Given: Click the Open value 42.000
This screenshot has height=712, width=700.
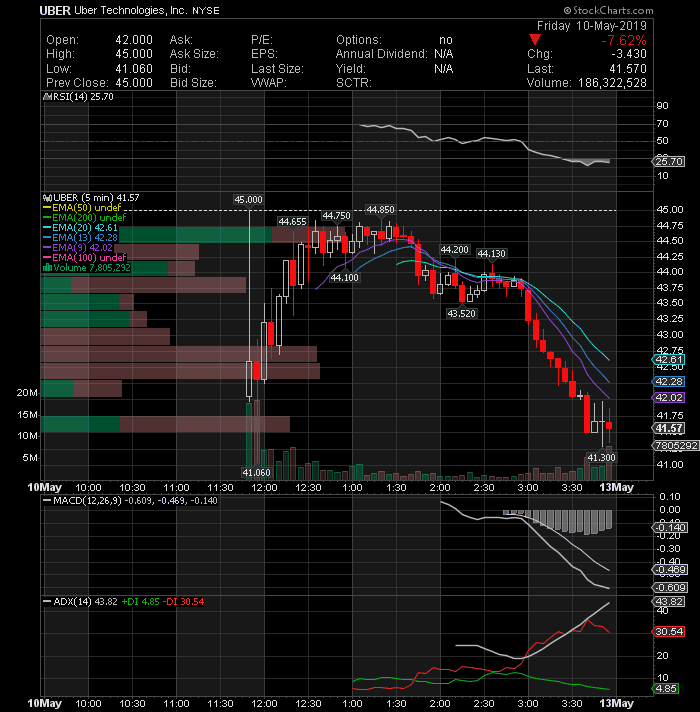Looking at the screenshot, I should (134, 40).
